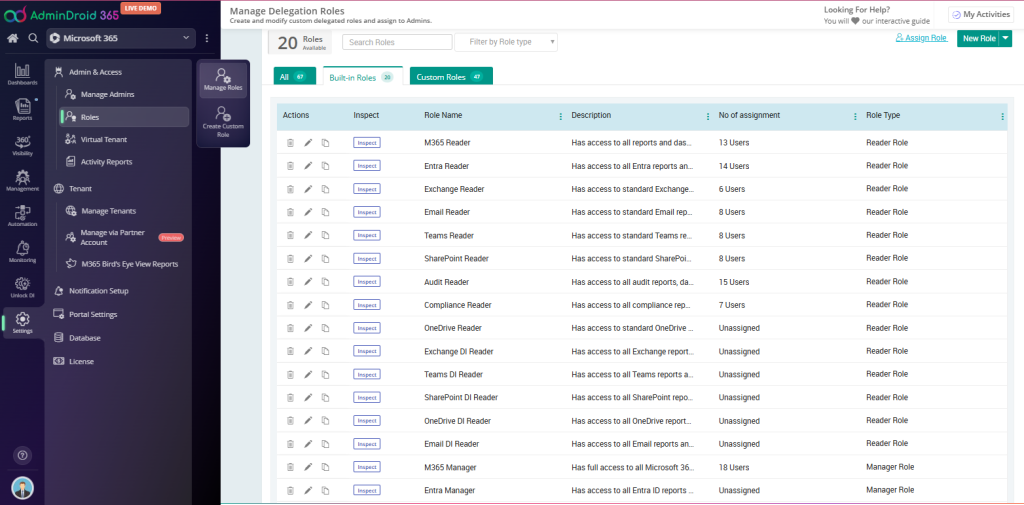Open the Notification Setup menu item
Image resolution: width=1024 pixels, height=505 pixels.
click(x=99, y=291)
